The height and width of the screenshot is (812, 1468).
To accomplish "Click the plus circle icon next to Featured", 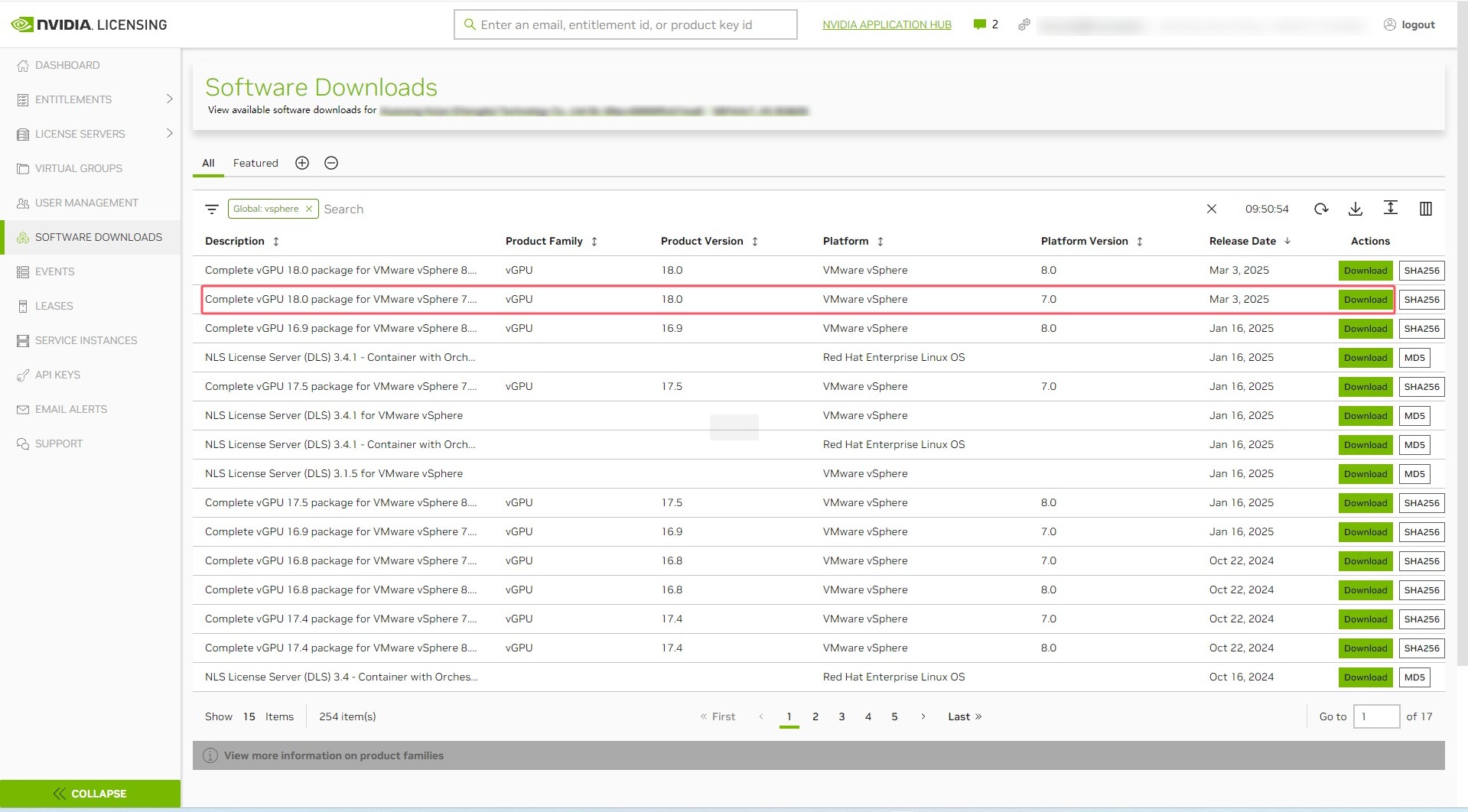I will [x=302, y=163].
